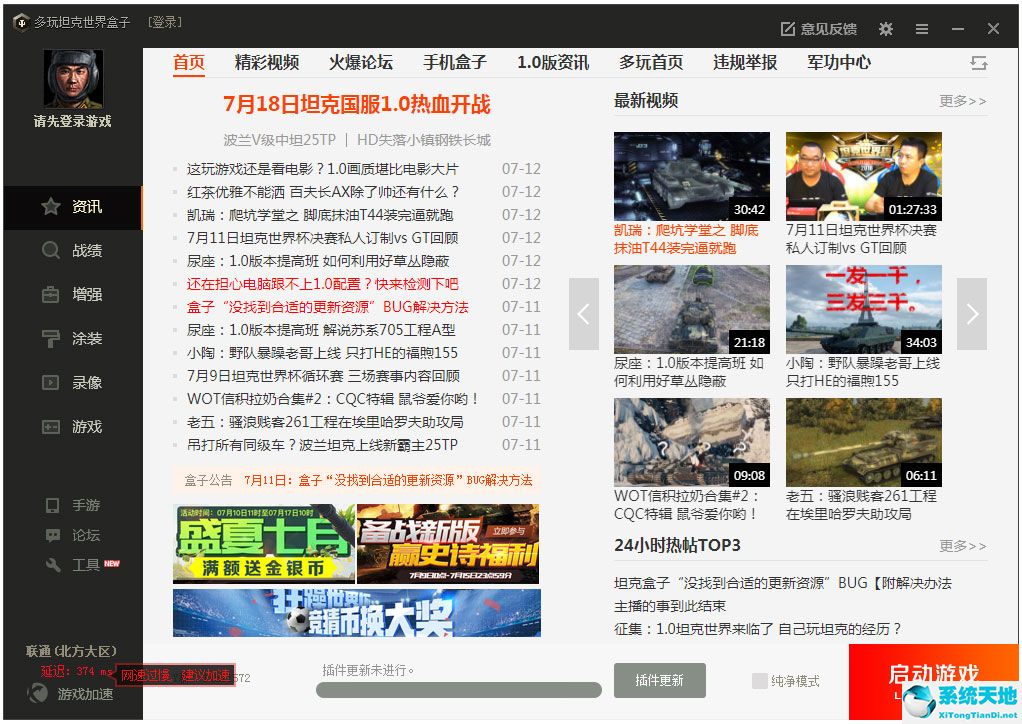1022x724 pixels.
Task: Click the red 启动游戏 button
Action: coord(933,681)
